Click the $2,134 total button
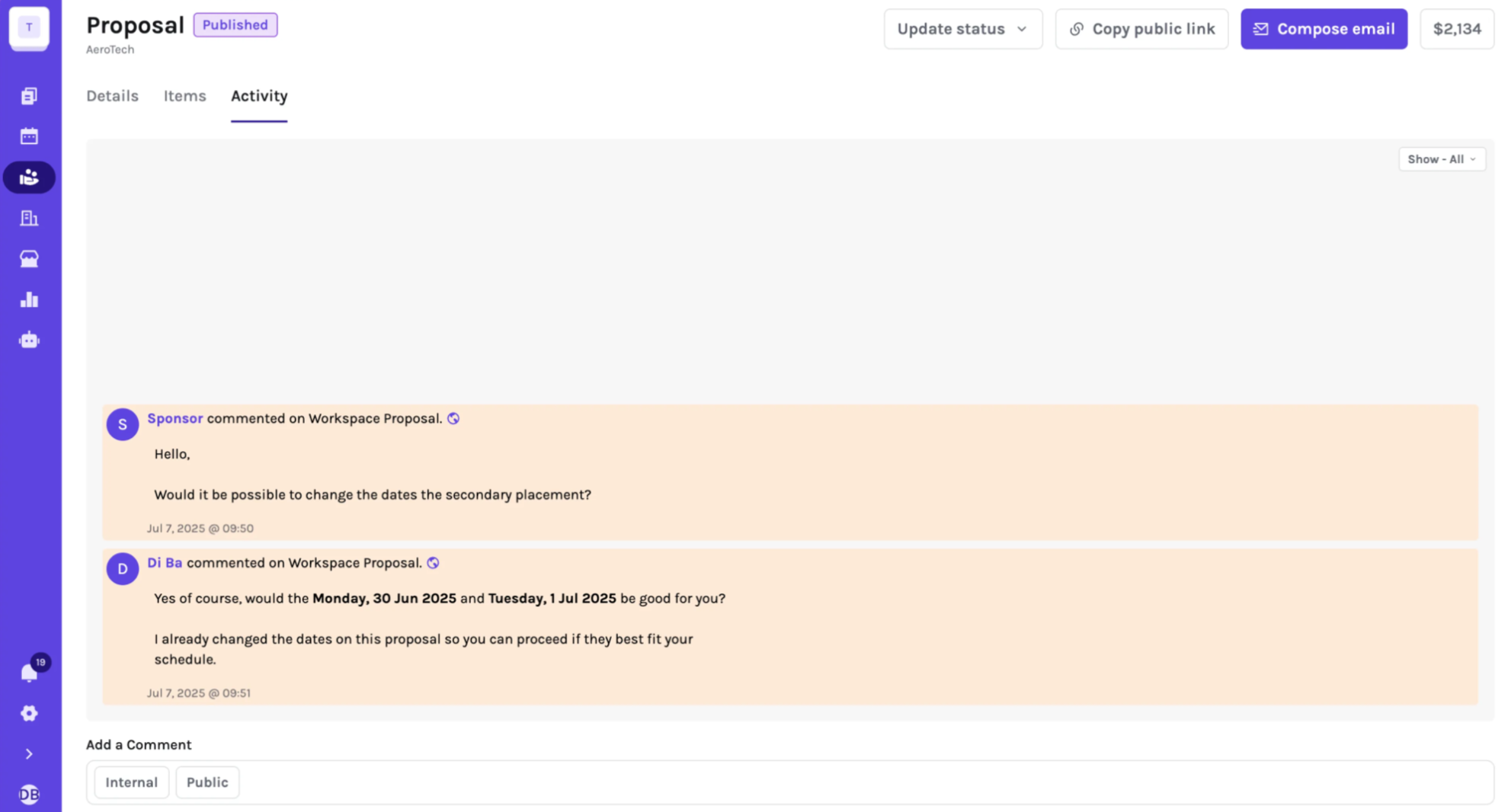 (x=1457, y=29)
